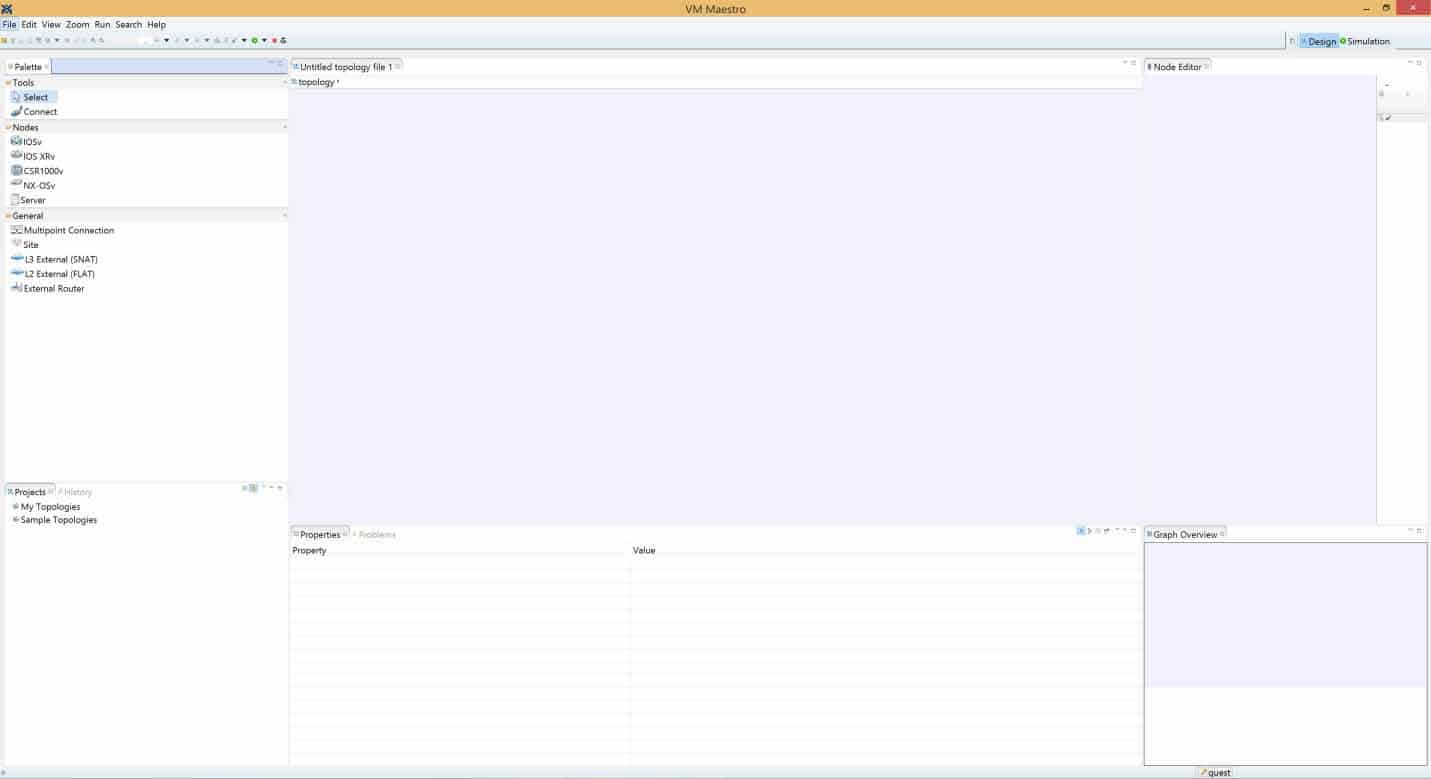Maximize the Graph Overview panel
This screenshot has height=779, width=1431.
tap(1419, 530)
